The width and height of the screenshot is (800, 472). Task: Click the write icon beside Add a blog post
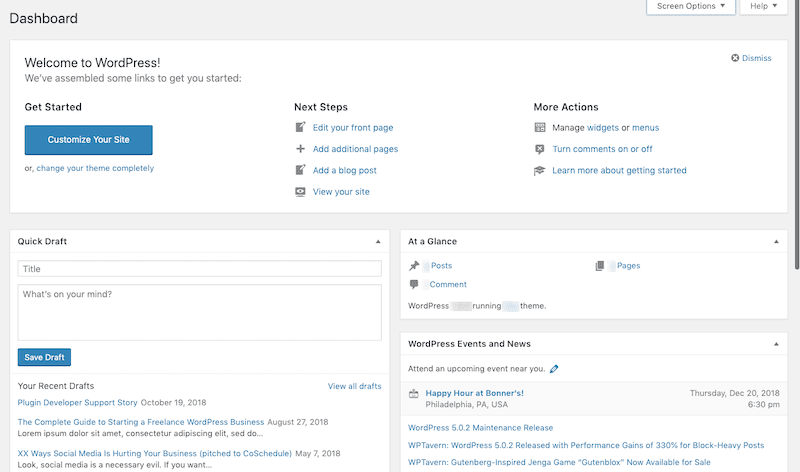[301, 170]
